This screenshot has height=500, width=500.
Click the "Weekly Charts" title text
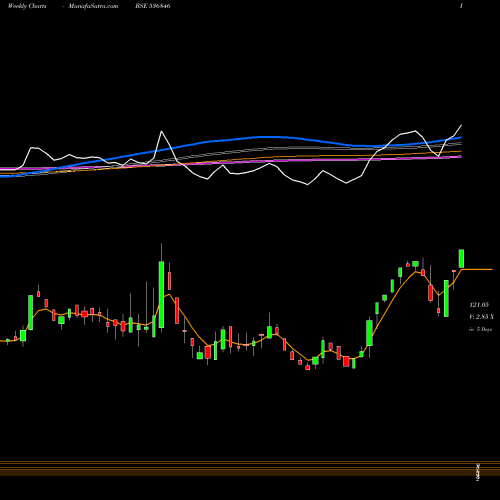tap(27, 6)
